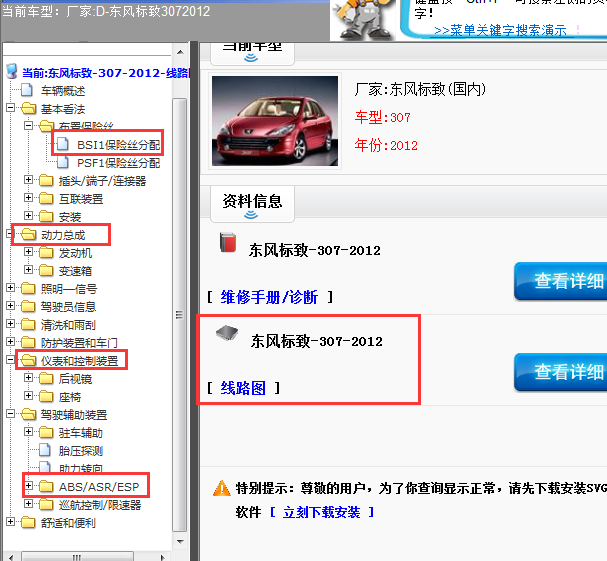Click the horizontal scrollbar thumb in tree panel

click(x=77, y=557)
